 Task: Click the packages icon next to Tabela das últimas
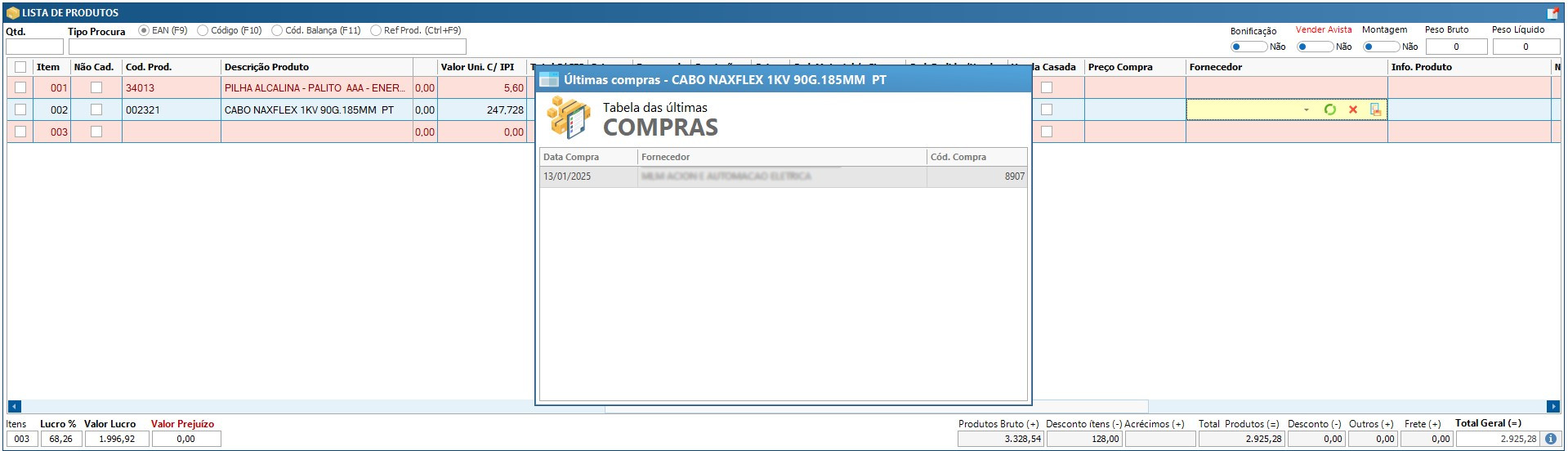click(x=569, y=117)
